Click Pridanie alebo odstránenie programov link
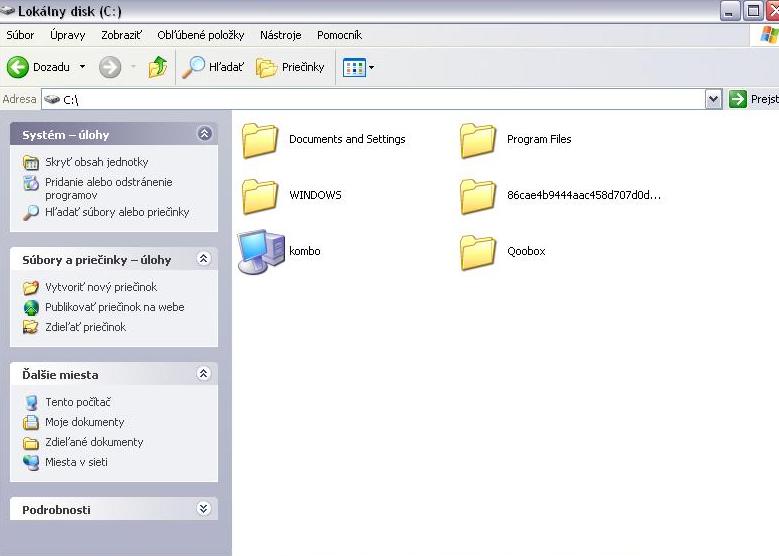 click(x=109, y=188)
